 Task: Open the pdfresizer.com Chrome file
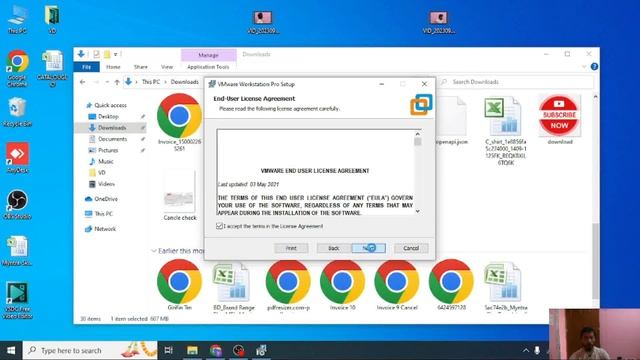pos(288,286)
